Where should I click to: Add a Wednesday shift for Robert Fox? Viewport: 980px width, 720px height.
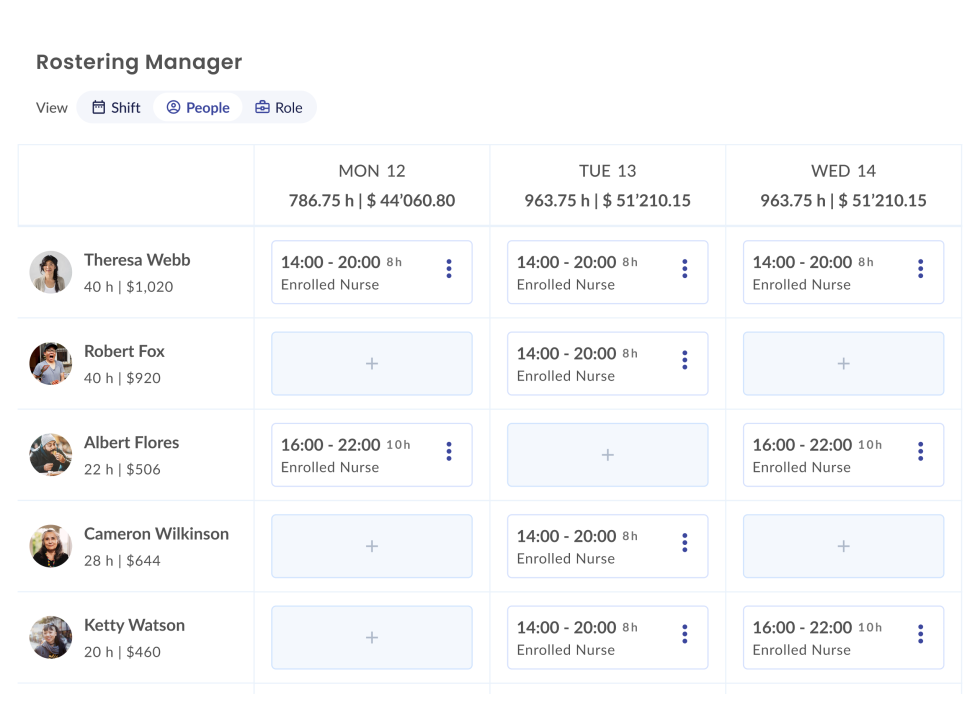point(843,364)
